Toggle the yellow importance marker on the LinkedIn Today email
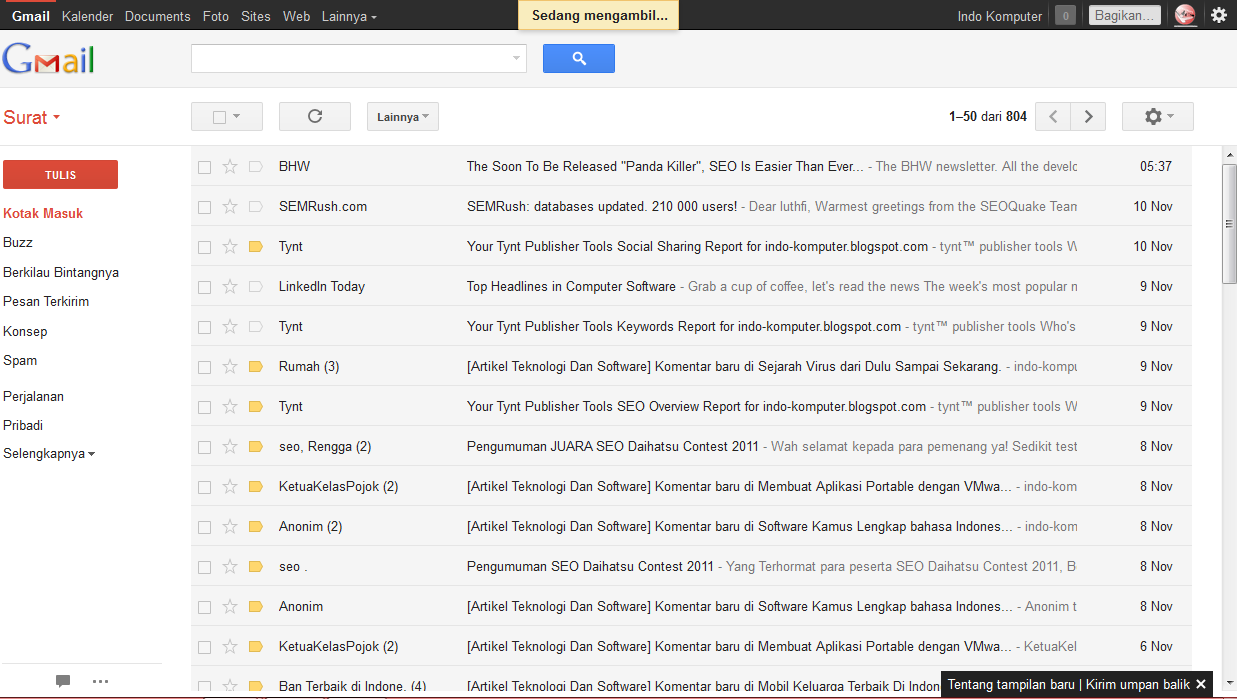Viewport: 1237px width, 699px height. point(253,286)
